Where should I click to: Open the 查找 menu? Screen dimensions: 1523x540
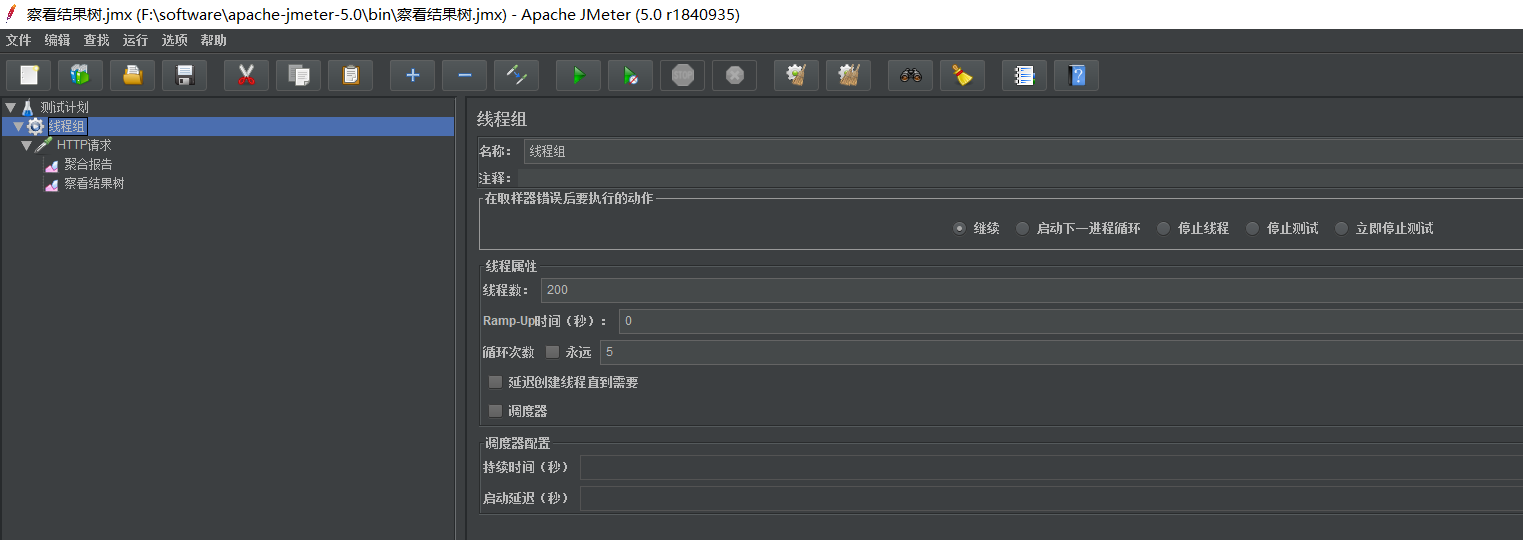pyautogui.click(x=97, y=40)
